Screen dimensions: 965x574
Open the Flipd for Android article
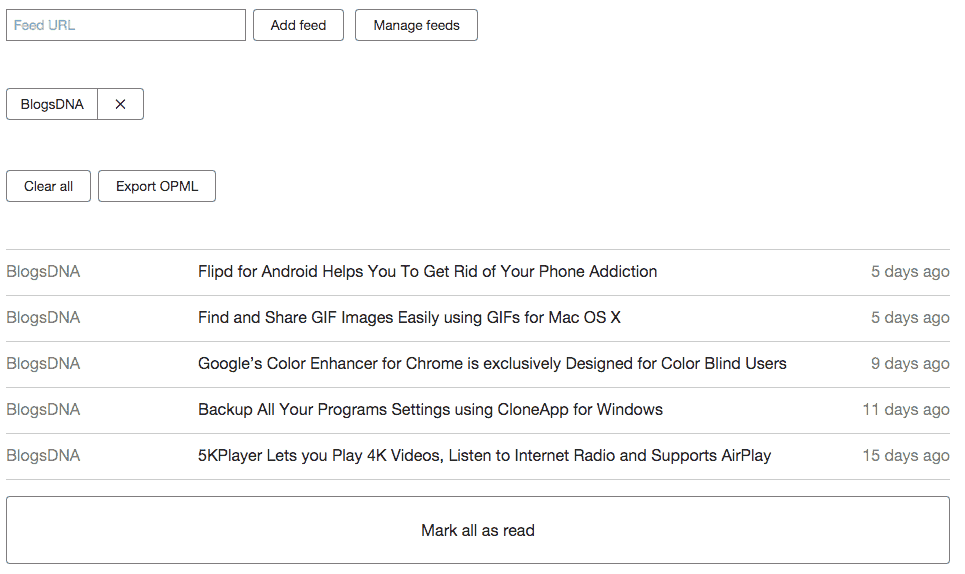427,272
